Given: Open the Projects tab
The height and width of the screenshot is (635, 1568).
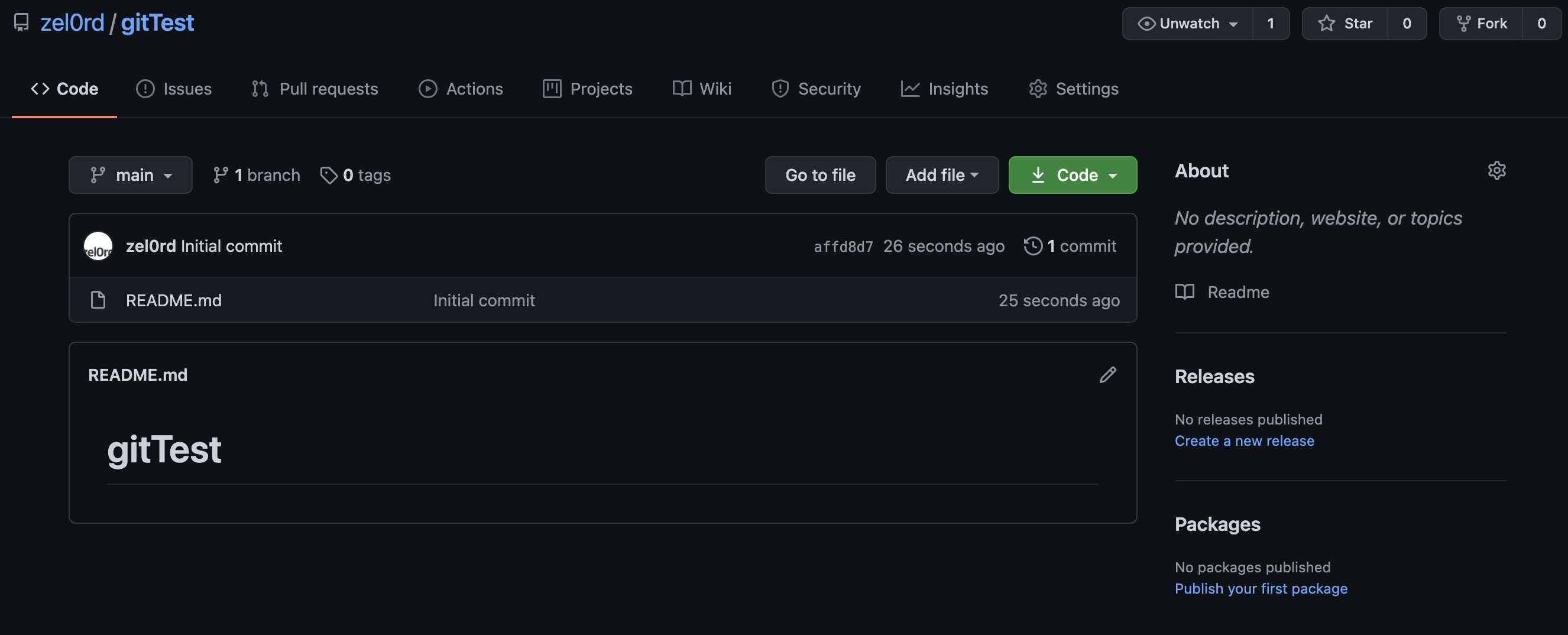Looking at the screenshot, I should coord(587,89).
